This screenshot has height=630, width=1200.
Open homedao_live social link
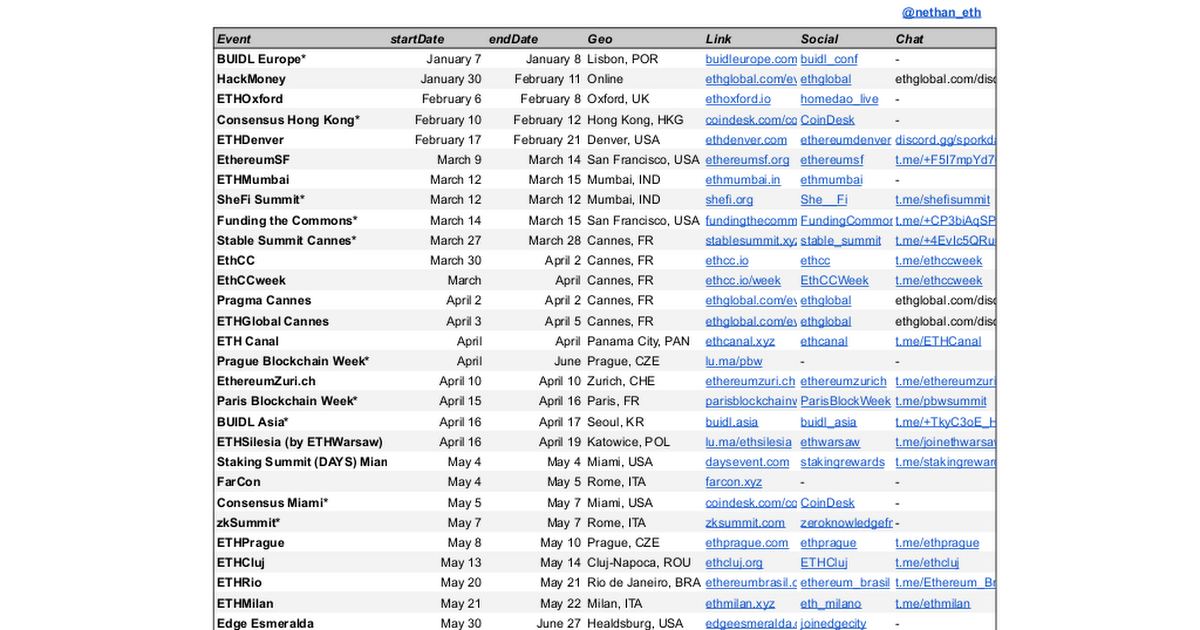coord(839,99)
